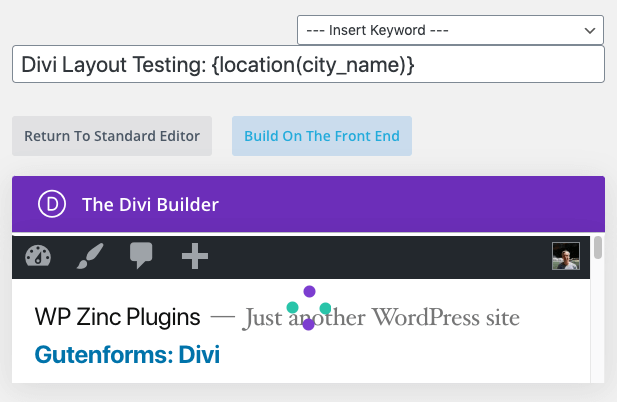Open the Gutenforms: Divi link
Image resolution: width=617 pixels, height=402 pixels.
coord(127,354)
